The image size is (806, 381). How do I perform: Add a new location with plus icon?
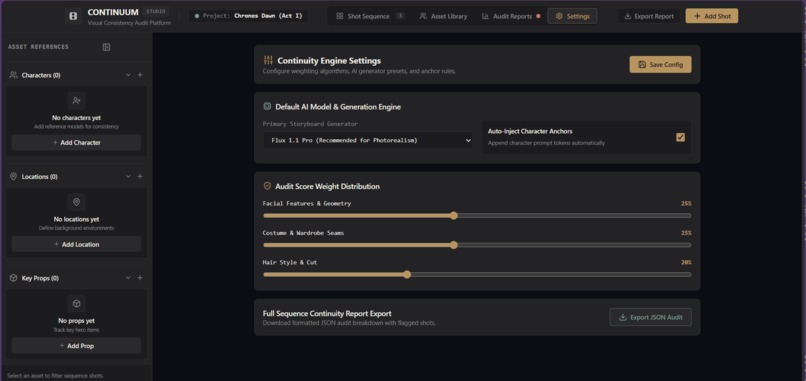[x=140, y=176]
